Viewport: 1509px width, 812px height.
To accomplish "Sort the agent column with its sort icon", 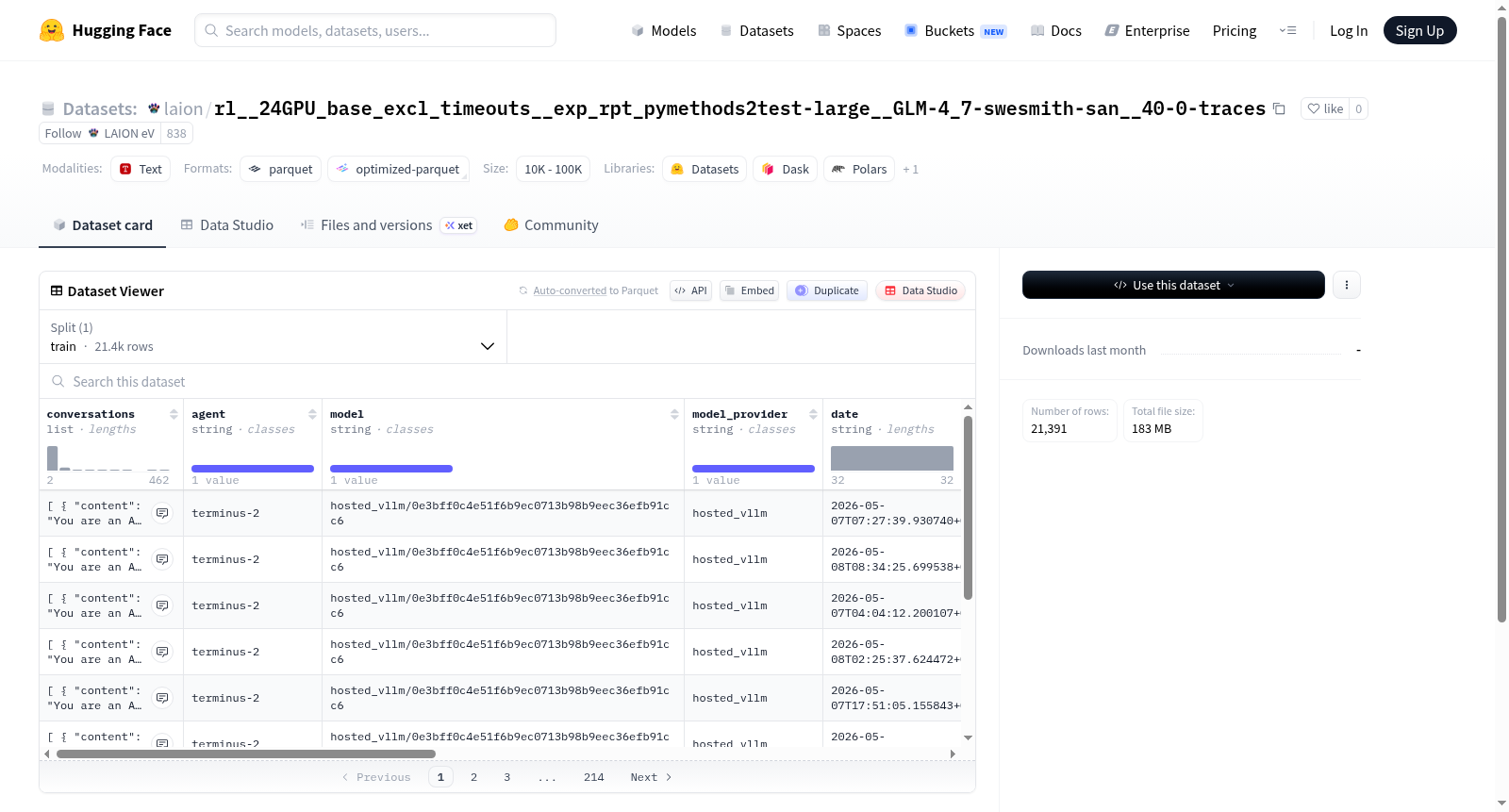I will coord(312,414).
